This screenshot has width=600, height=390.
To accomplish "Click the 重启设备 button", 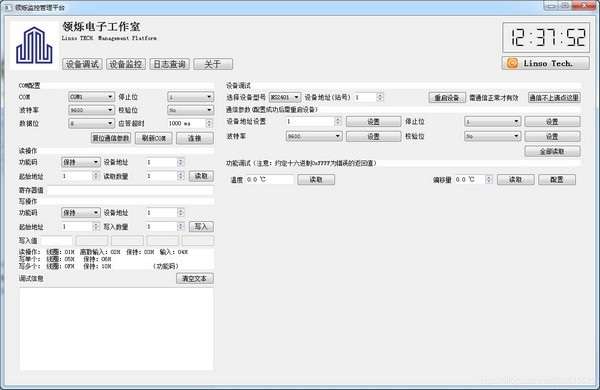I will (447, 98).
